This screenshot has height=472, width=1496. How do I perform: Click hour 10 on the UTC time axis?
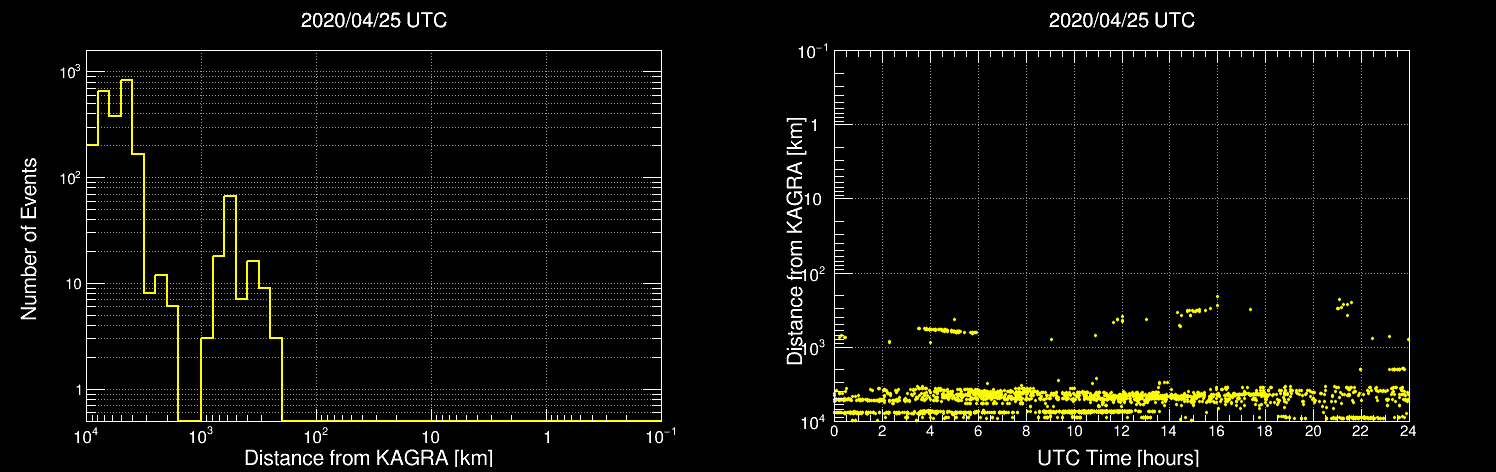pos(1074,432)
